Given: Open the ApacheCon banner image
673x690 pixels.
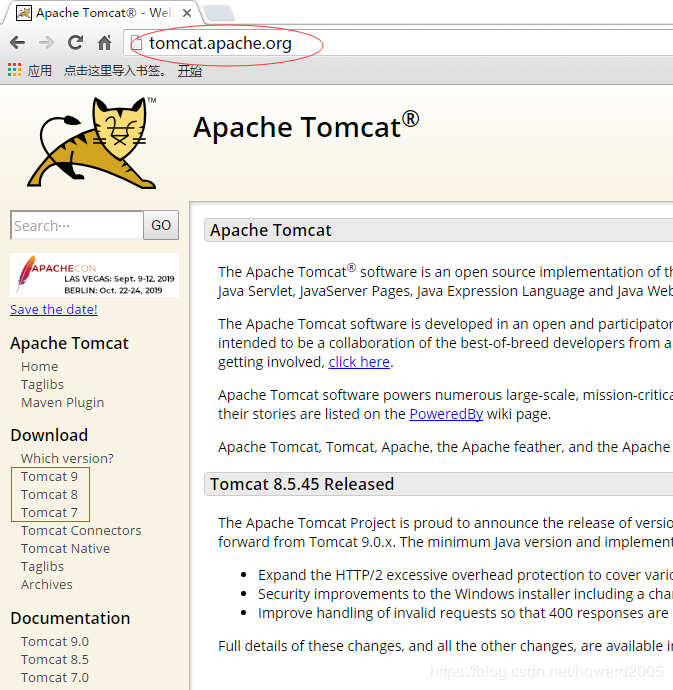Looking at the screenshot, I should [94, 275].
